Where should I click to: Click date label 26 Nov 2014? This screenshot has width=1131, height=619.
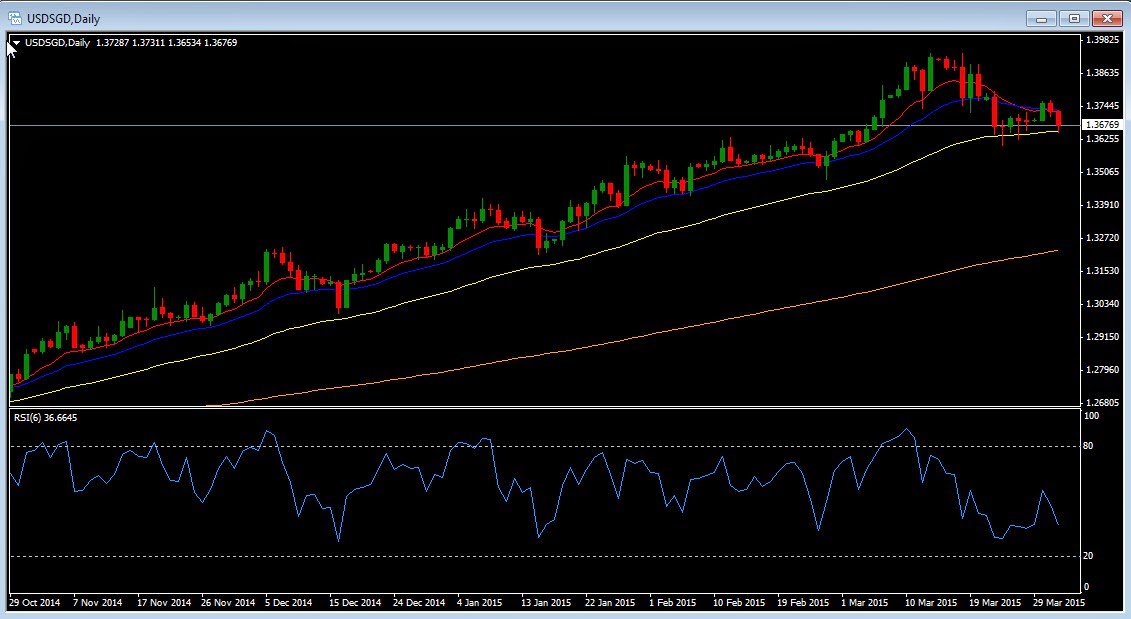(228, 602)
